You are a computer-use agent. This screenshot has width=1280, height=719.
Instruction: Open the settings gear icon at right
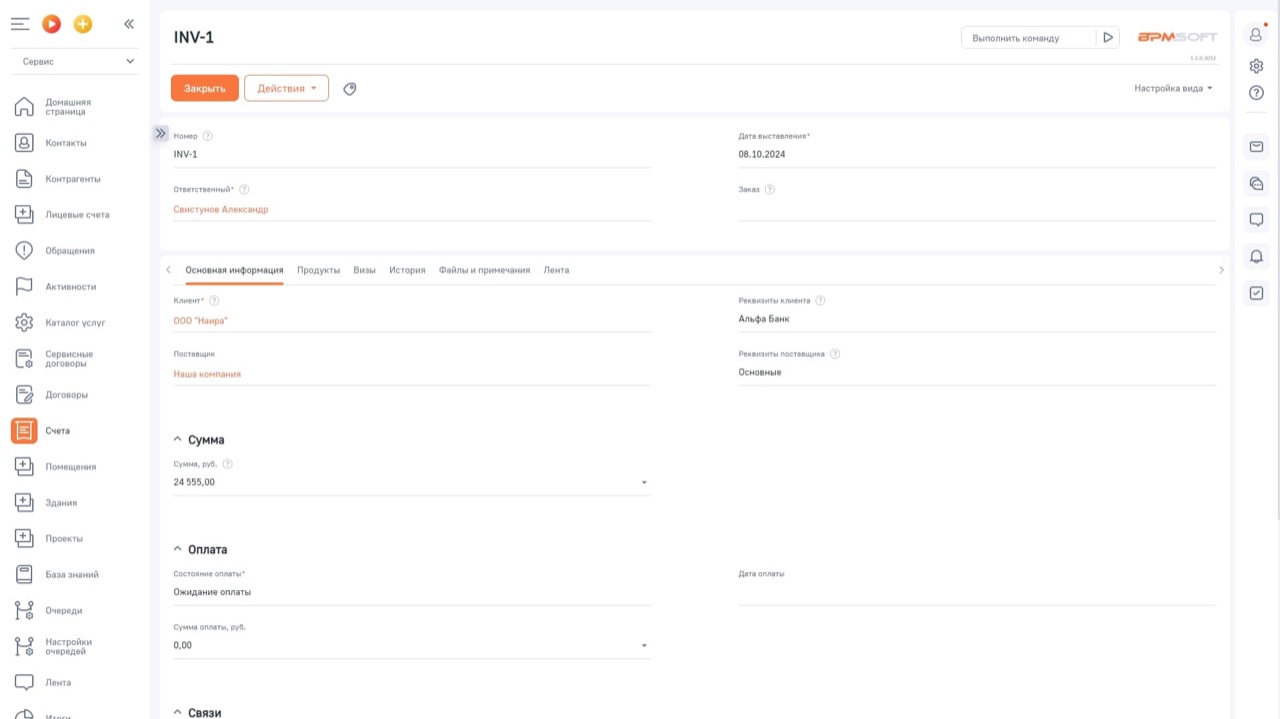click(x=1257, y=66)
